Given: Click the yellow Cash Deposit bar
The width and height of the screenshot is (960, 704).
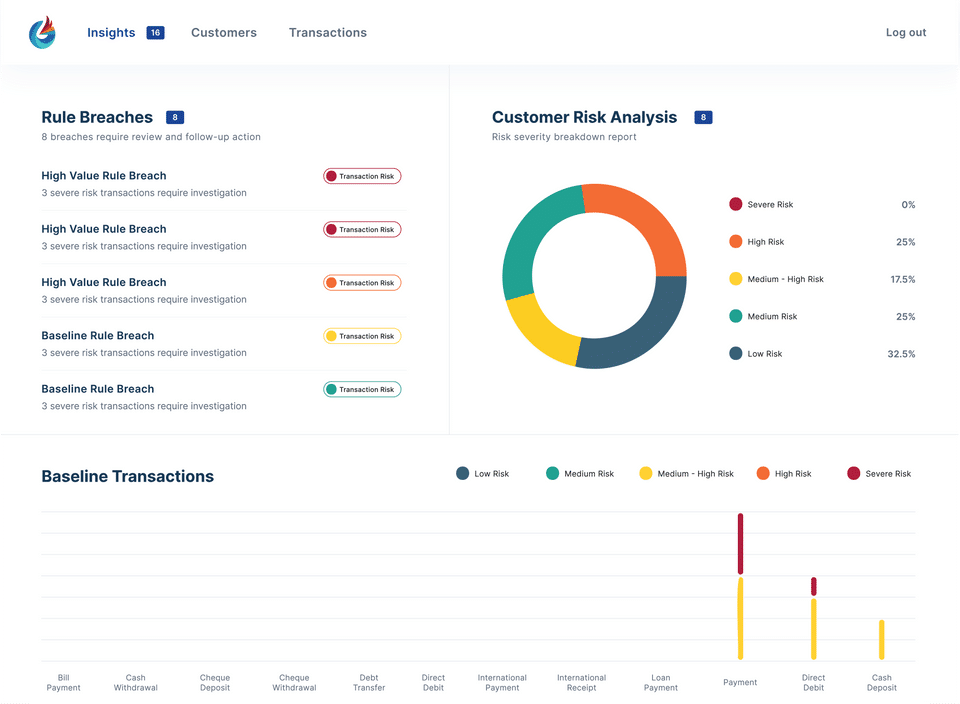Looking at the screenshot, I should [882, 640].
